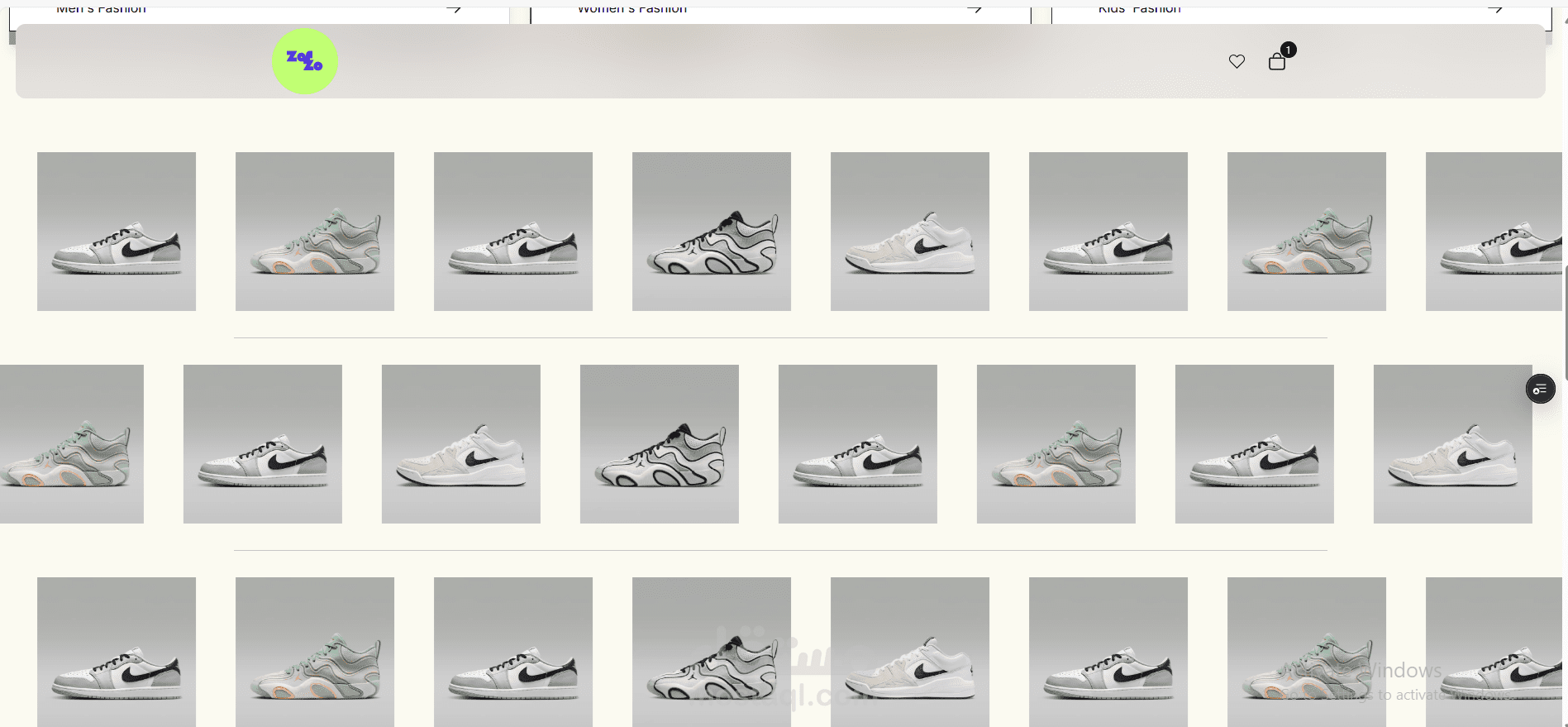
Task: Select the all-white Nike sneaker in the bottom row
Action: [910, 653]
